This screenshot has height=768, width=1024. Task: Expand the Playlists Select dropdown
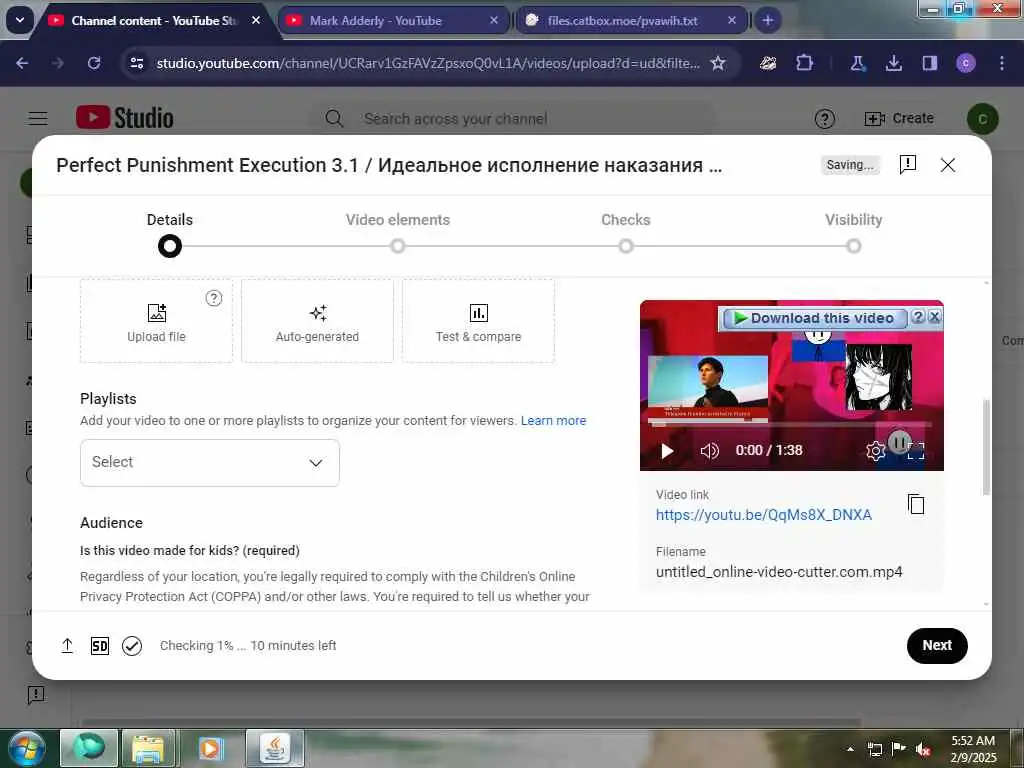(210, 462)
